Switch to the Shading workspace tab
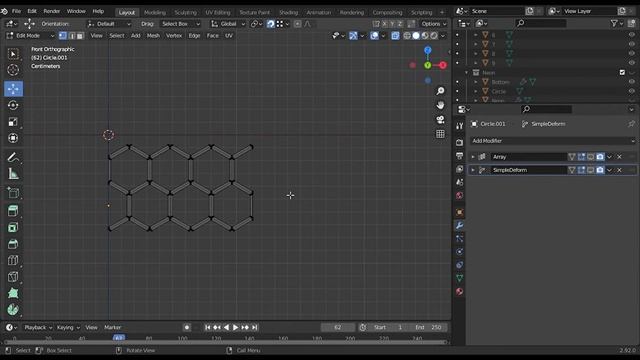The height and width of the screenshot is (360, 640). (x=288, y=12)
